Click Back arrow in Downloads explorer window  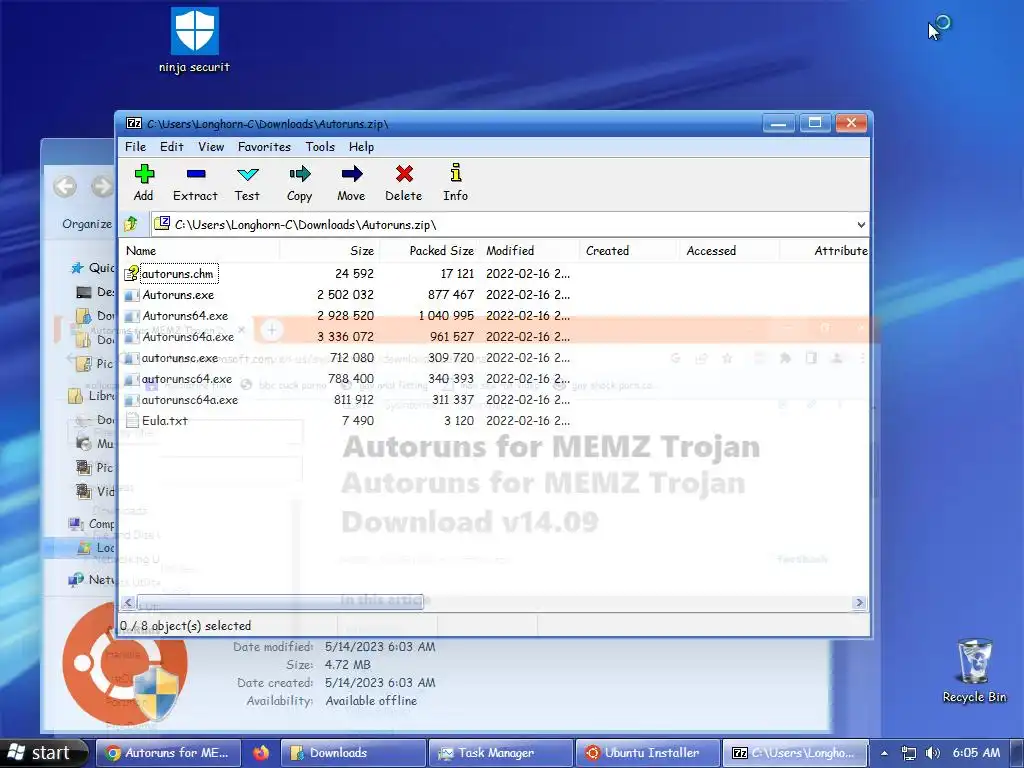(x=65, y=187)
